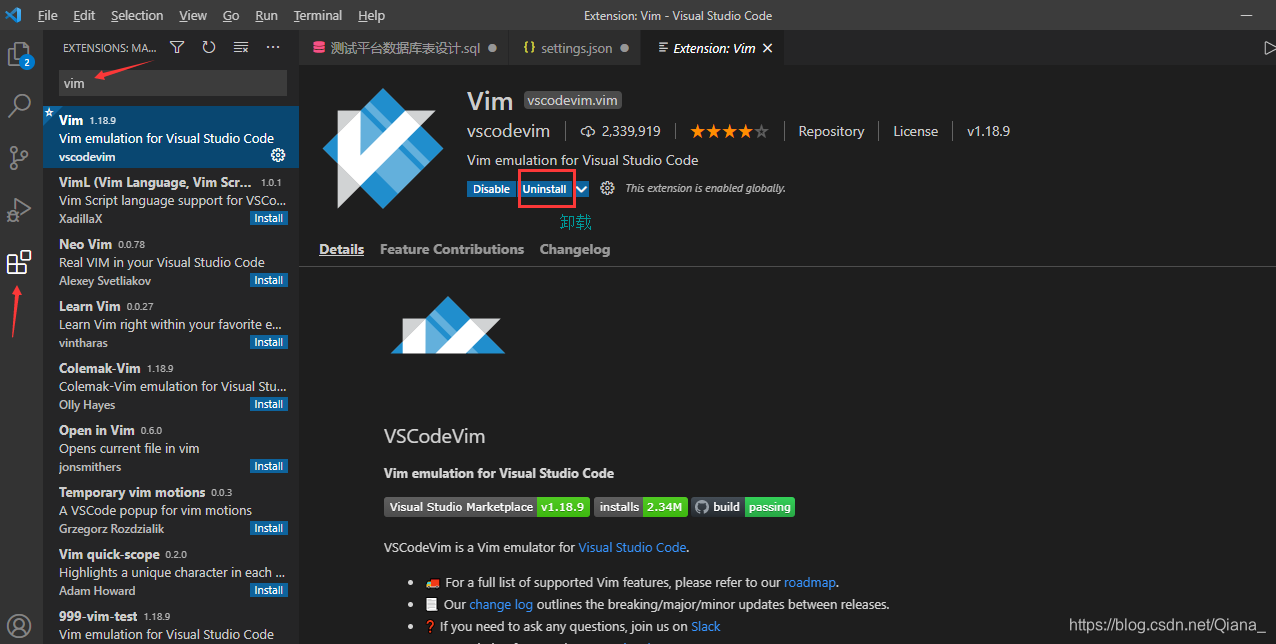Screen dimensions: 1276x644
Task: Open the manage gear next to Uninstall
Action: tap(607, 188)
